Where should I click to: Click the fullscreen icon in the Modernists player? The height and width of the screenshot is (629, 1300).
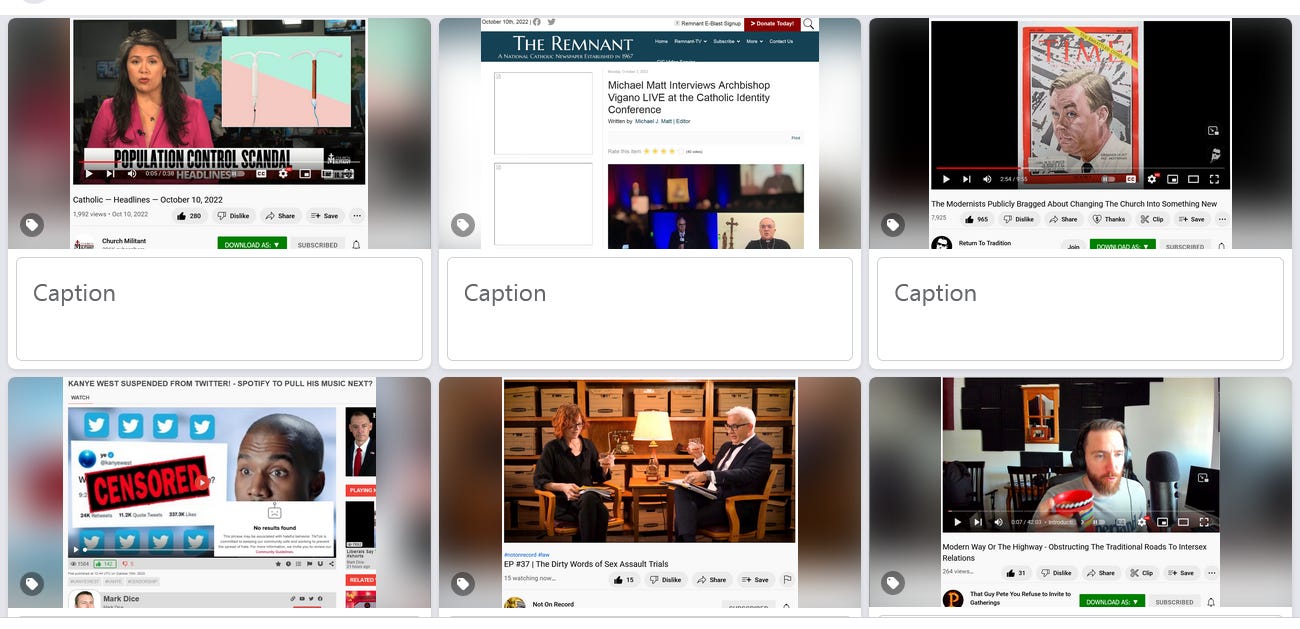[x=1215, y=179]
